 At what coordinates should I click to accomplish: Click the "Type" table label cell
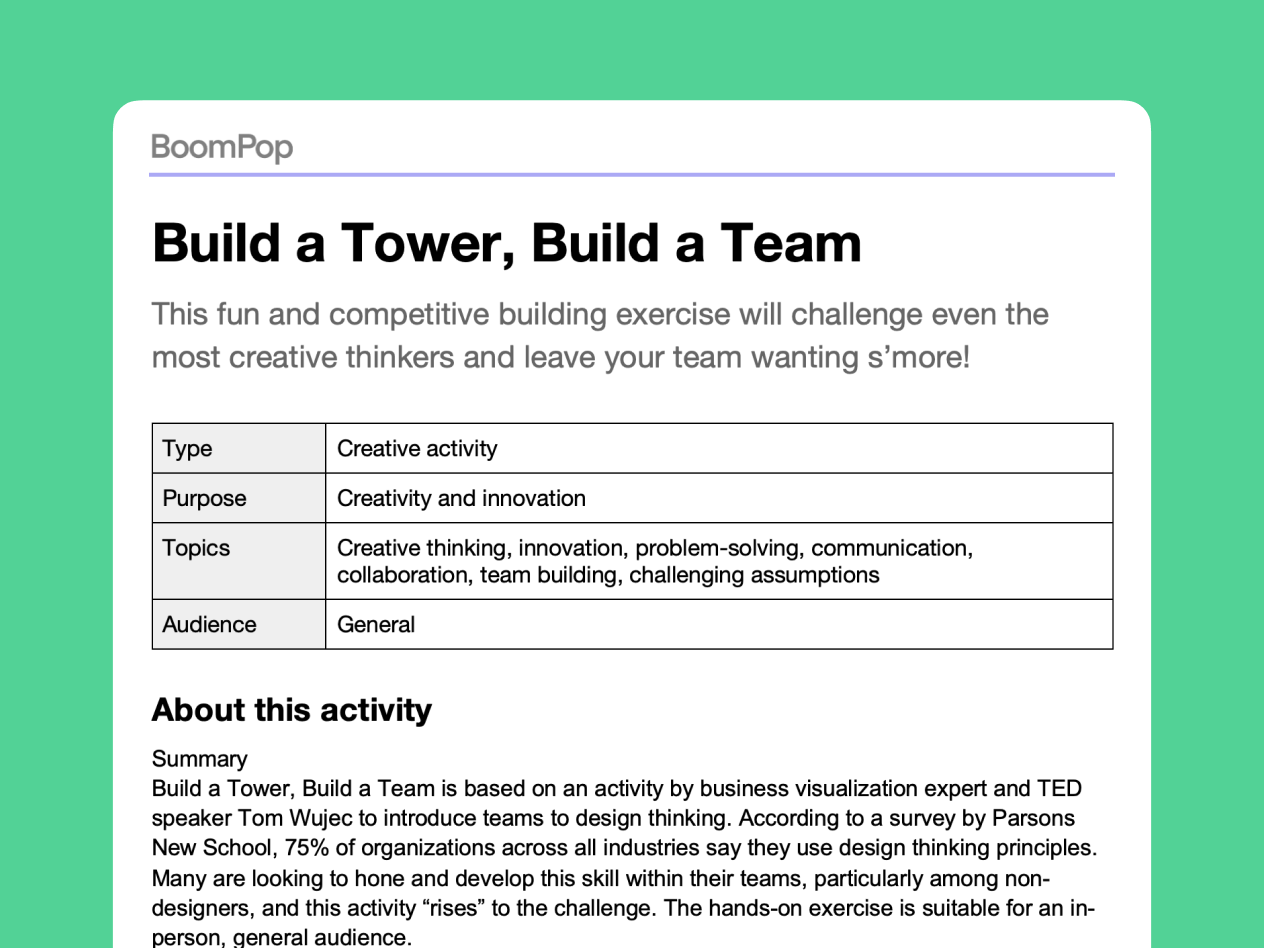239,448
